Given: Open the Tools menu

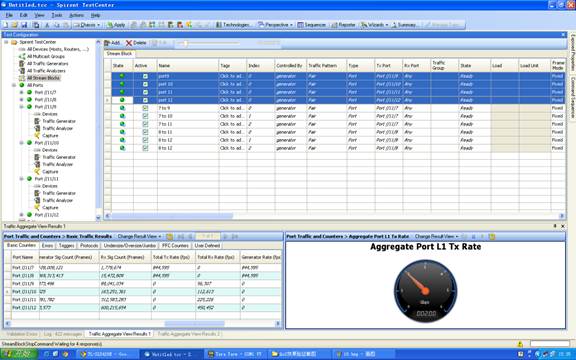Looking at the screenshot, I should (x=57, y=15).
